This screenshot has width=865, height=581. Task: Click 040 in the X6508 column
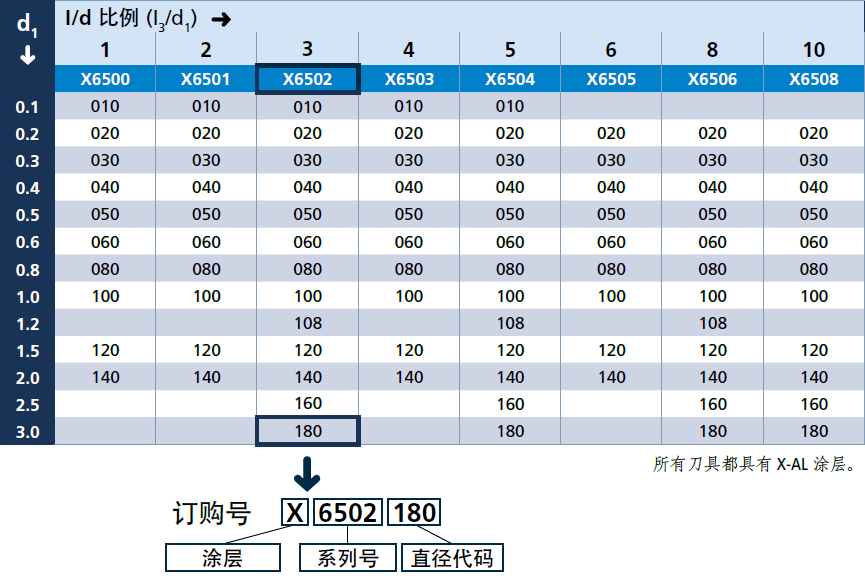[x=814, y=187]
